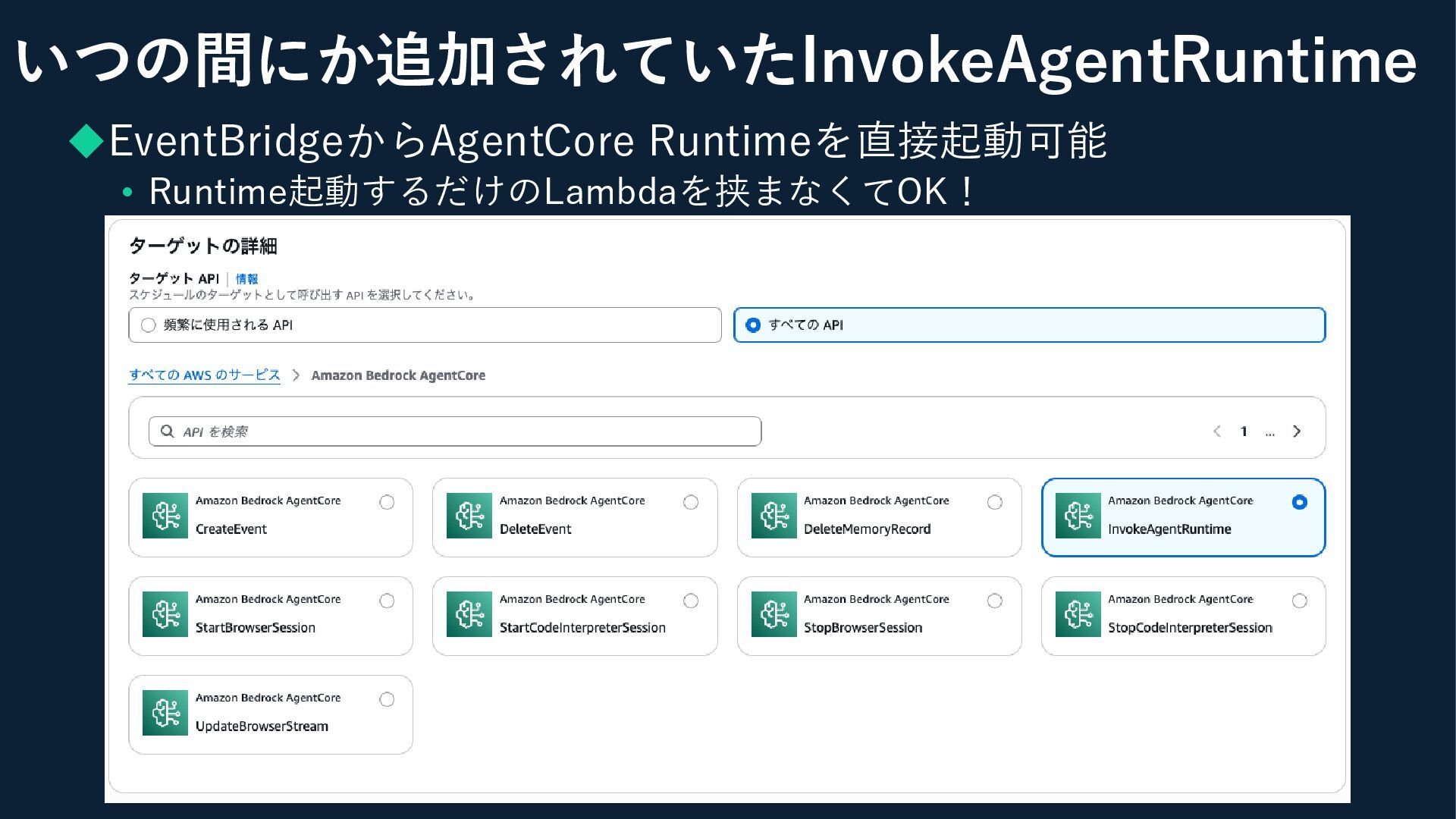Open the すべての AWS のサービス breadcrumb link
This screenshot has height=819, width=1456.
tap(204, 375)
